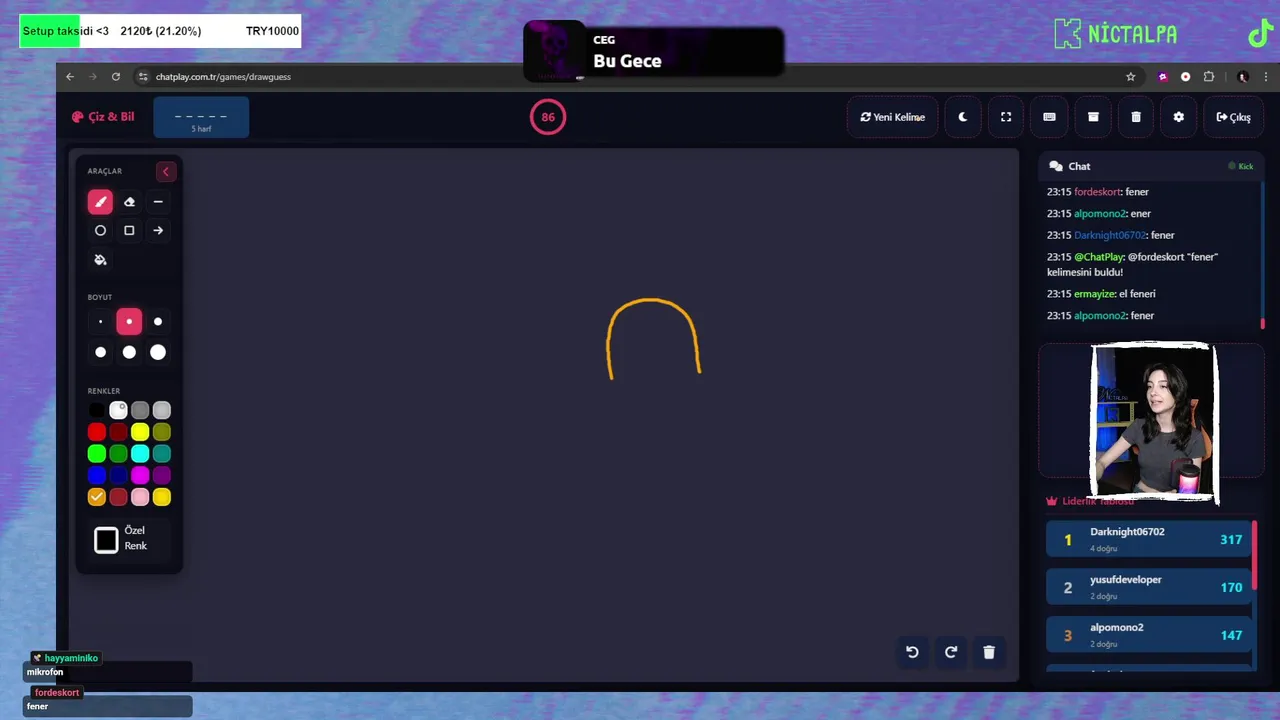Select Darknight06702 leaderboard row
This screenshot has width=1280, height=720.
coord(1149,539)
